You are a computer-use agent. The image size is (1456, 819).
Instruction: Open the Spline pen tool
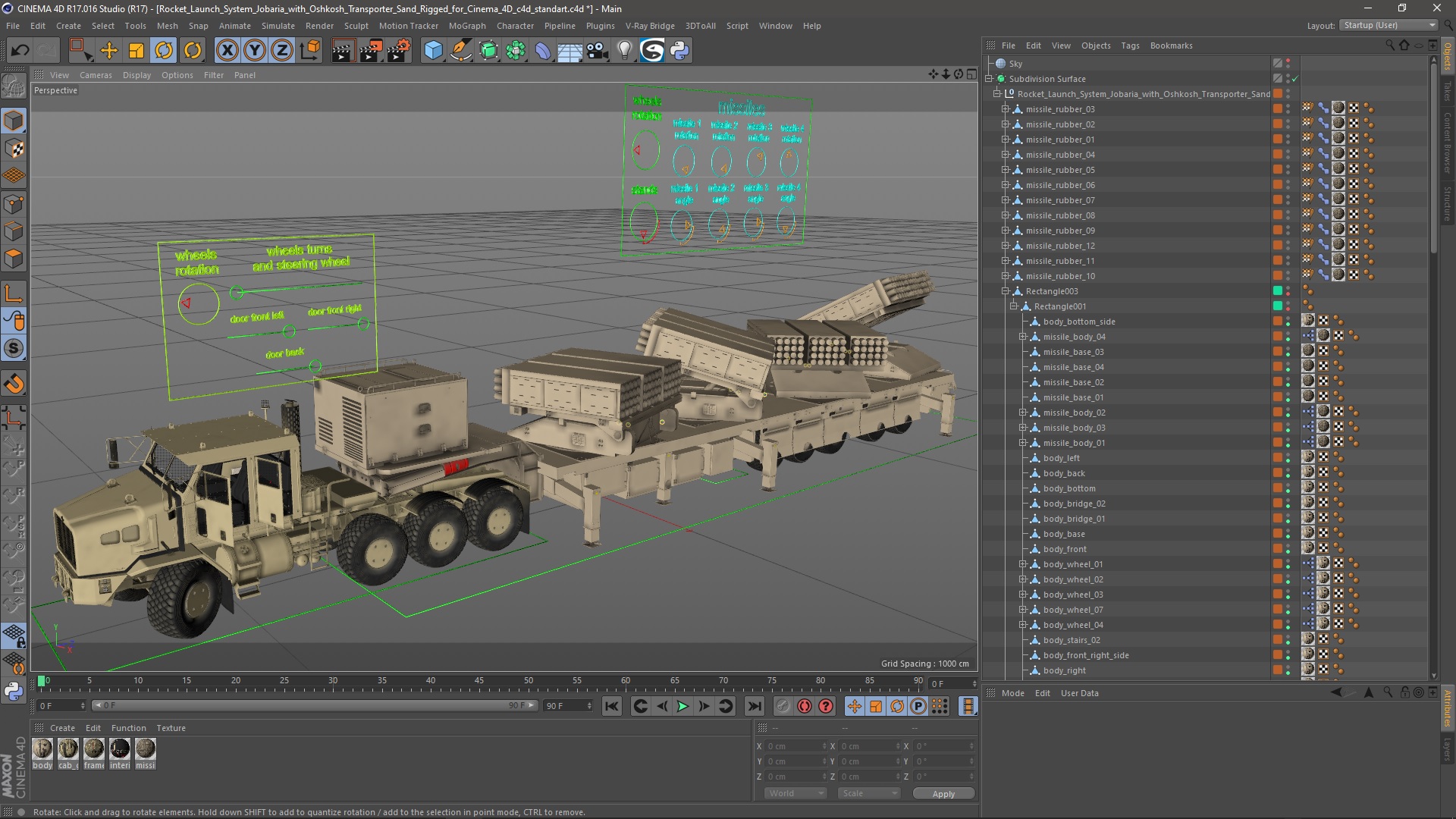(460, 51)
